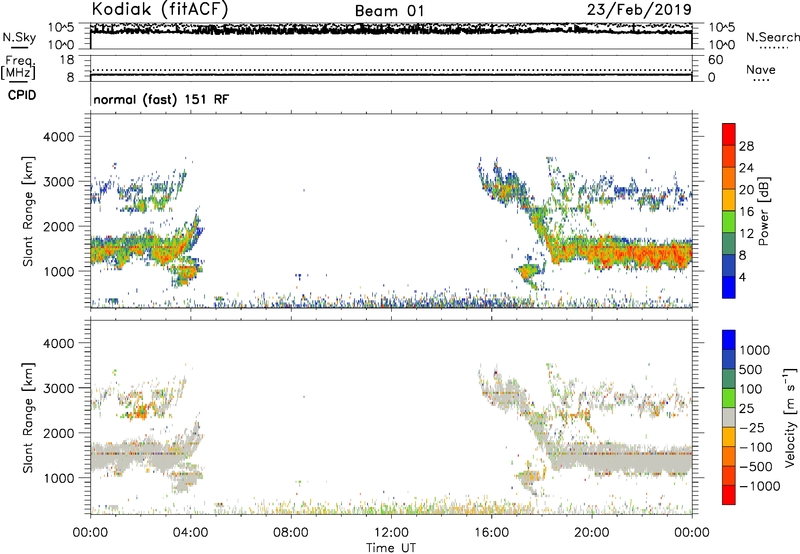800x554 pixels.
Task: Click '2000' on the power panel range axis
Action: pyautogui.click(x=58, y=226)
